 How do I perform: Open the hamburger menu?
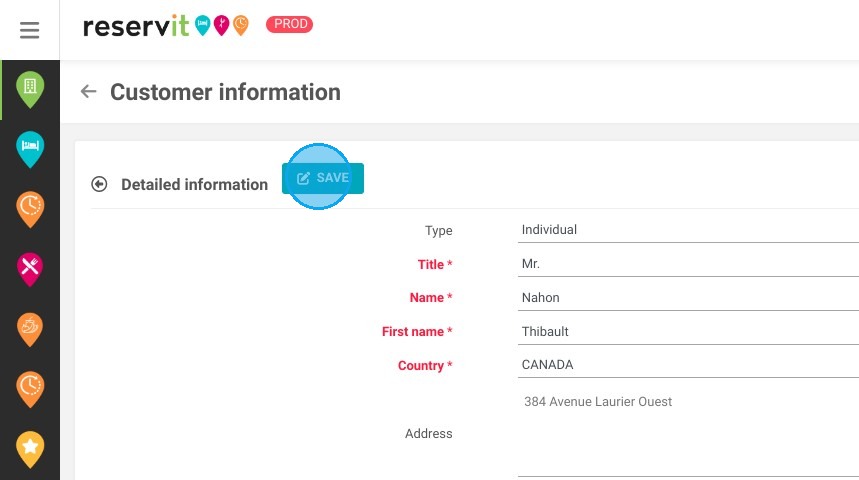click(x=30, y=30)
